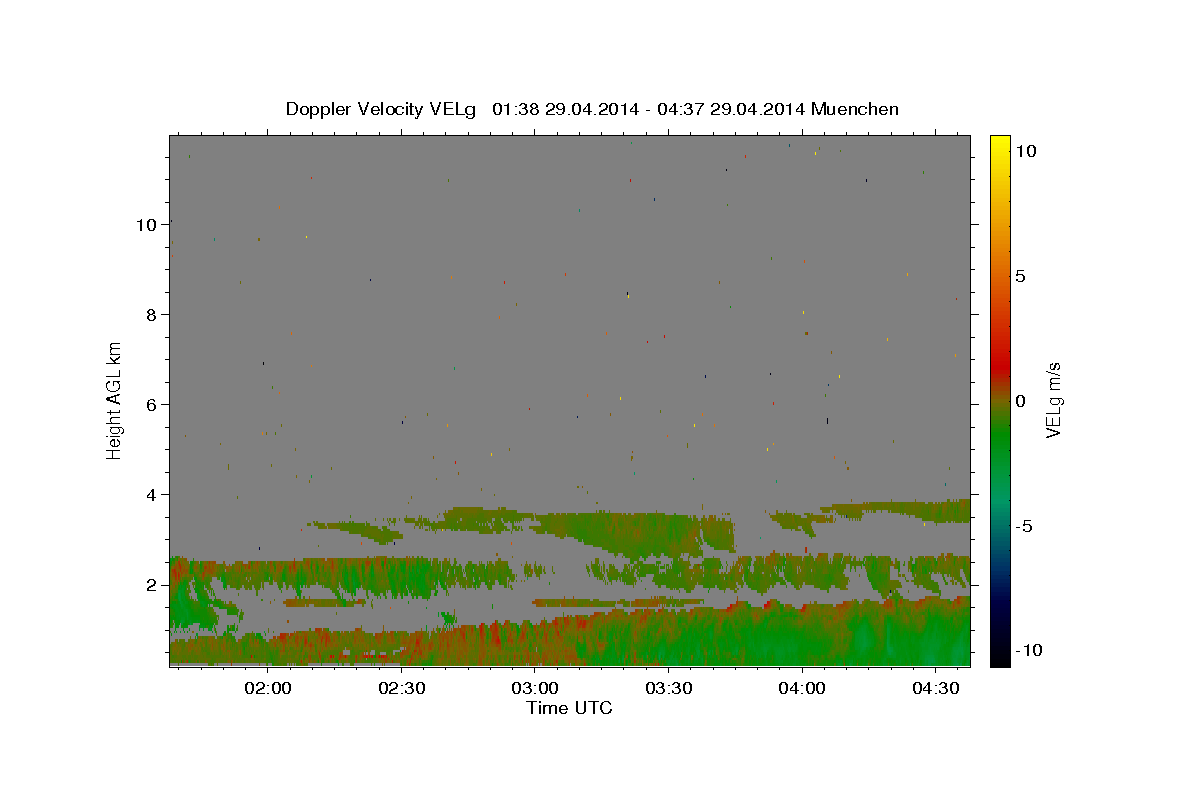This screenshot has height=800, width=1200.
Task: Click the 02:30 time axis label
Action: [x=401, y=688]
